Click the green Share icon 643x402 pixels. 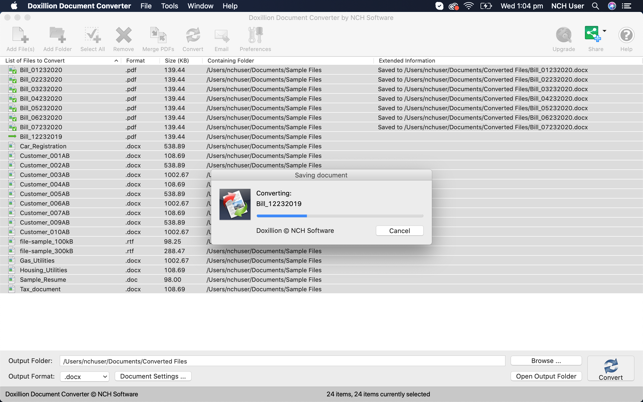pyautogui.click(x=593, y=34)
